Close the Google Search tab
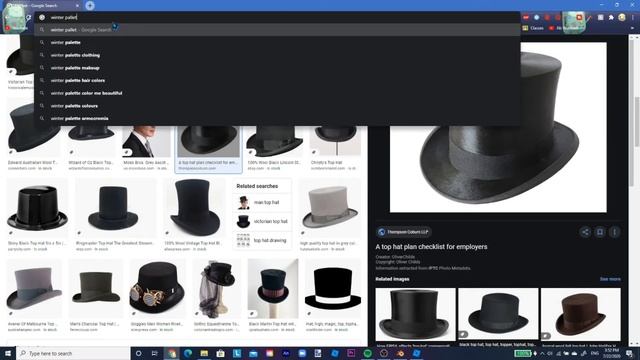The height and width of the screenshot is (360, 640). (78, 6)
